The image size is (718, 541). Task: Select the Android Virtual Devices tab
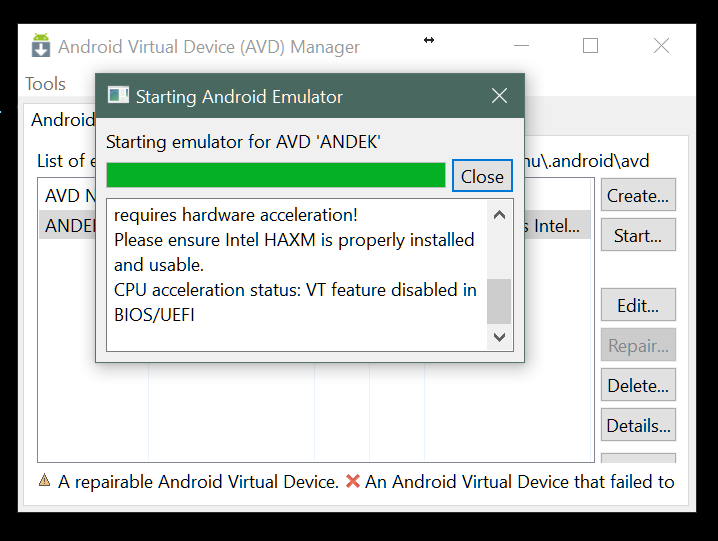click(x=62, y=120)
